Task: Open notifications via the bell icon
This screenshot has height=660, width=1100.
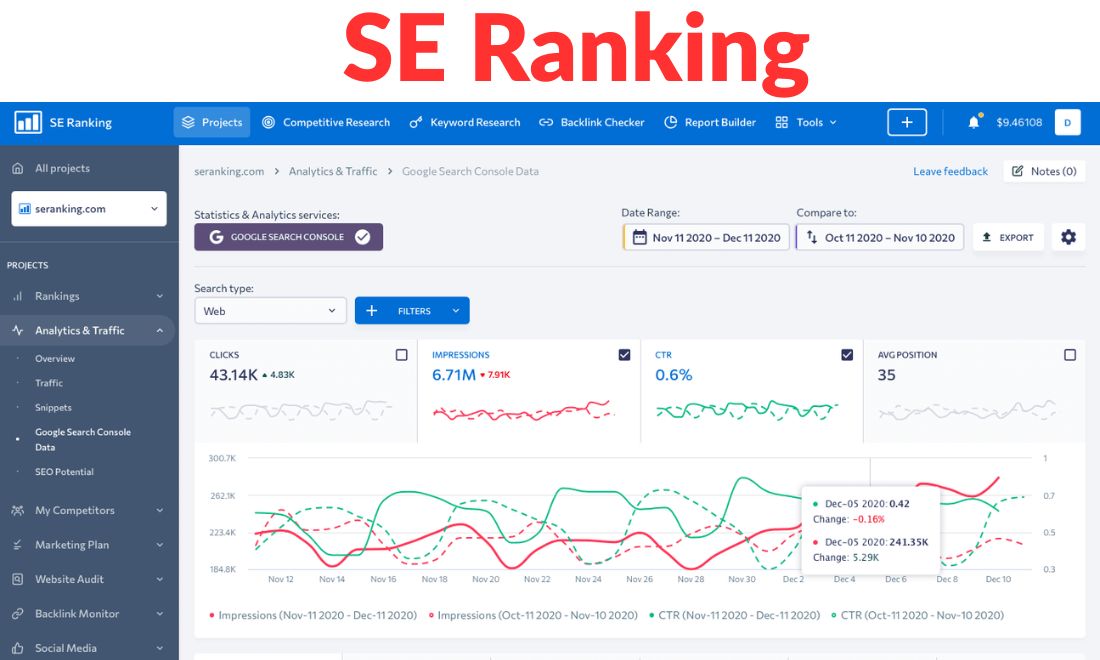Action: pos(973,122)
